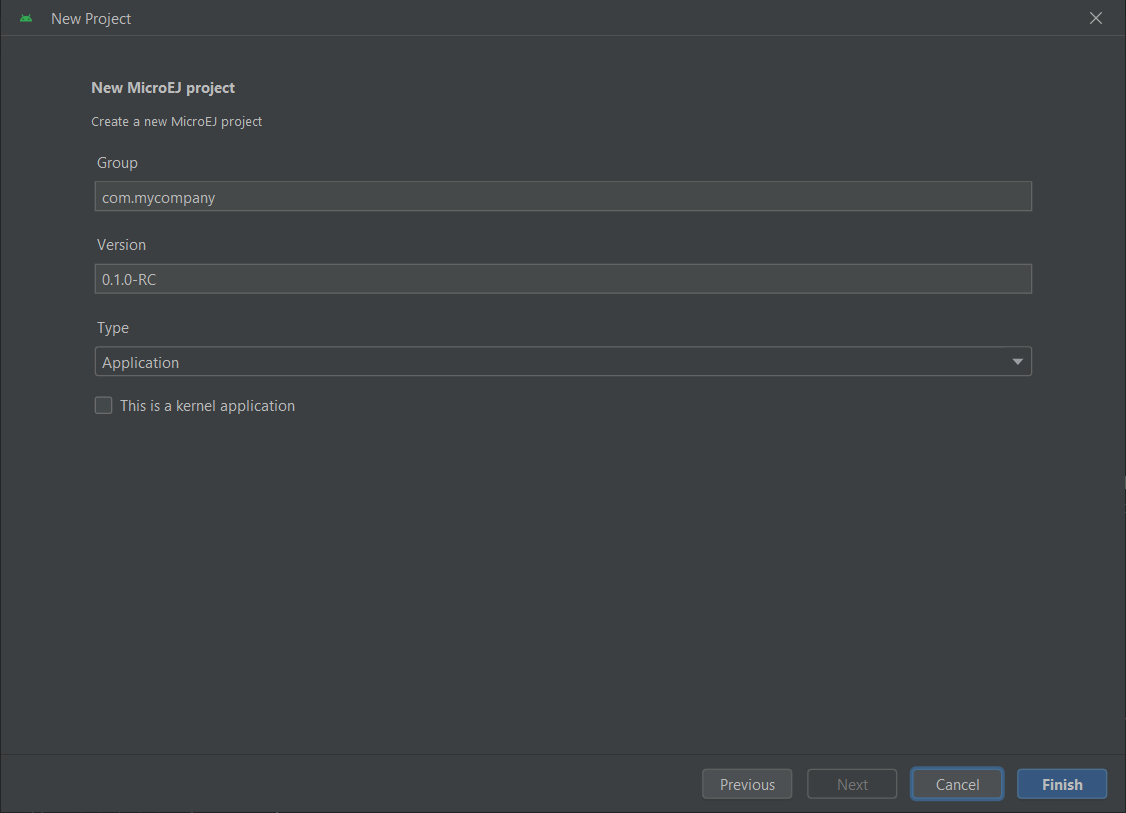Screen dimensions: 1126x813
Task: Enable the kernel application checkbox
Action: click(x=103, y=405)
